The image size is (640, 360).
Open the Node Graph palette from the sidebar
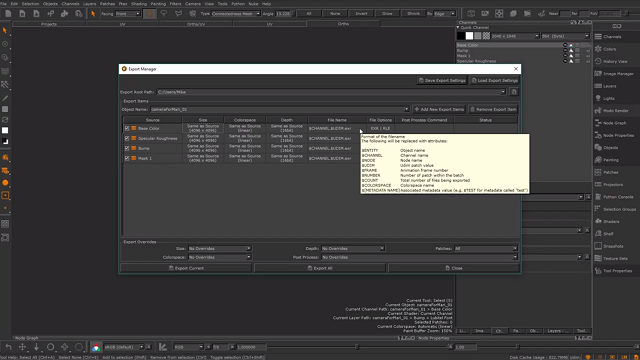[x=614, y=123]
